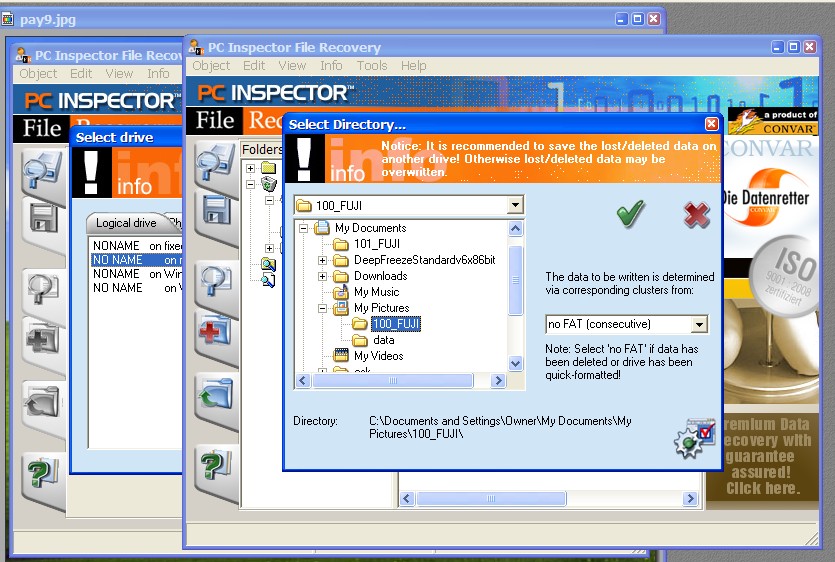Click Premium Data Recovery advertisement link
Viewport: 835px width, 562px height.
764,456
